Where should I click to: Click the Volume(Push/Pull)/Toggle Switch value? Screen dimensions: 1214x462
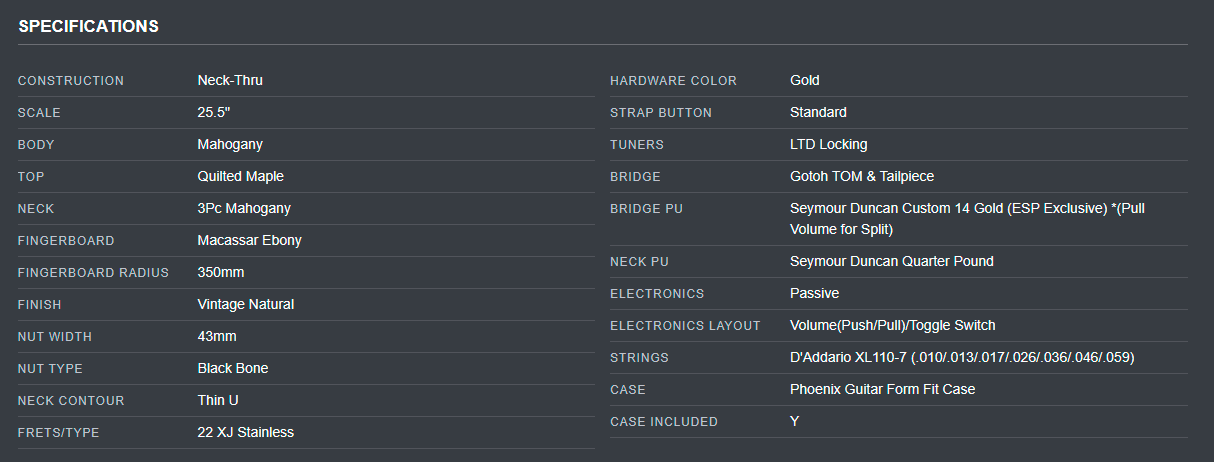click(892, 325)
